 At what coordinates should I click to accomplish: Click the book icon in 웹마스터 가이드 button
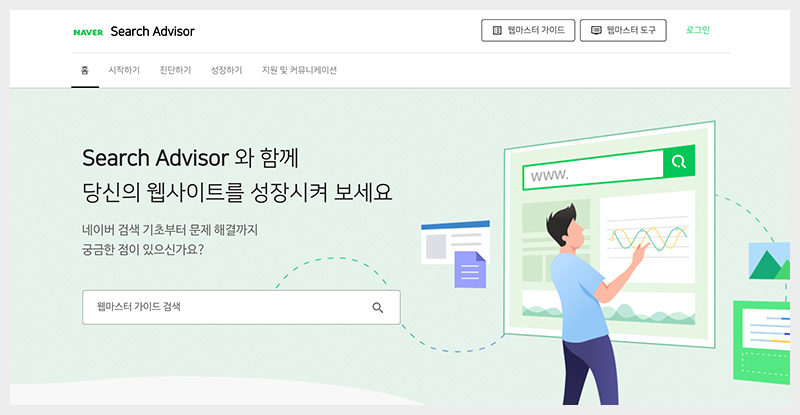click(x=497, y=31)
